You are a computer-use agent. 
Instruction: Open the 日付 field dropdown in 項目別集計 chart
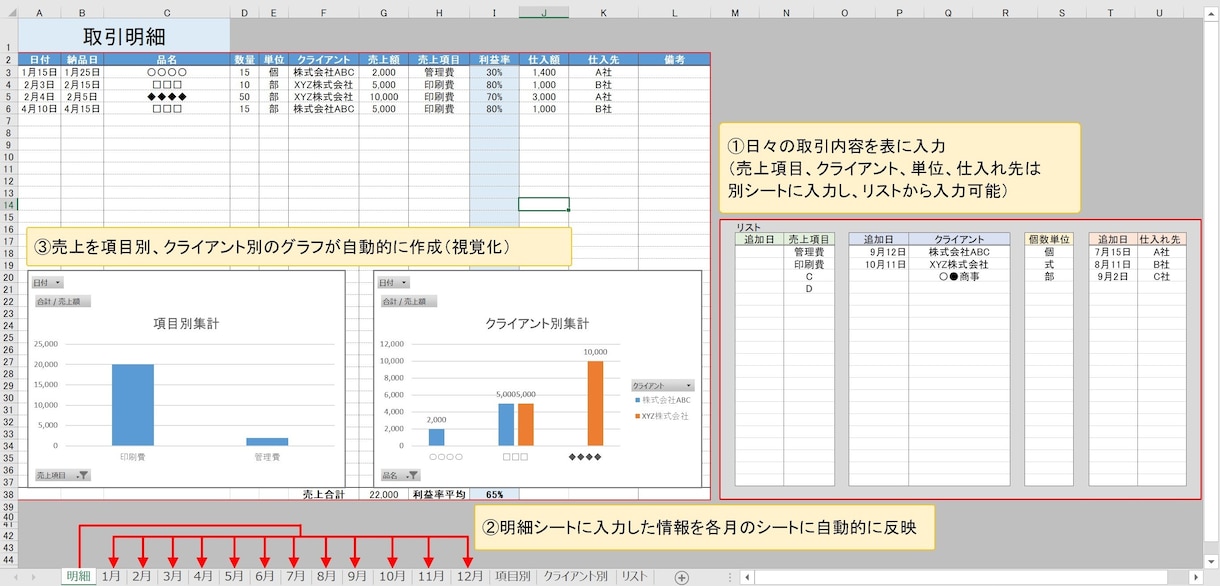(46, 283)
